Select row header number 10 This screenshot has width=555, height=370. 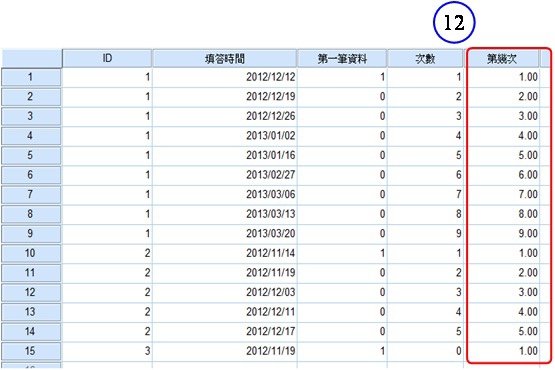(x=31, y=253)
